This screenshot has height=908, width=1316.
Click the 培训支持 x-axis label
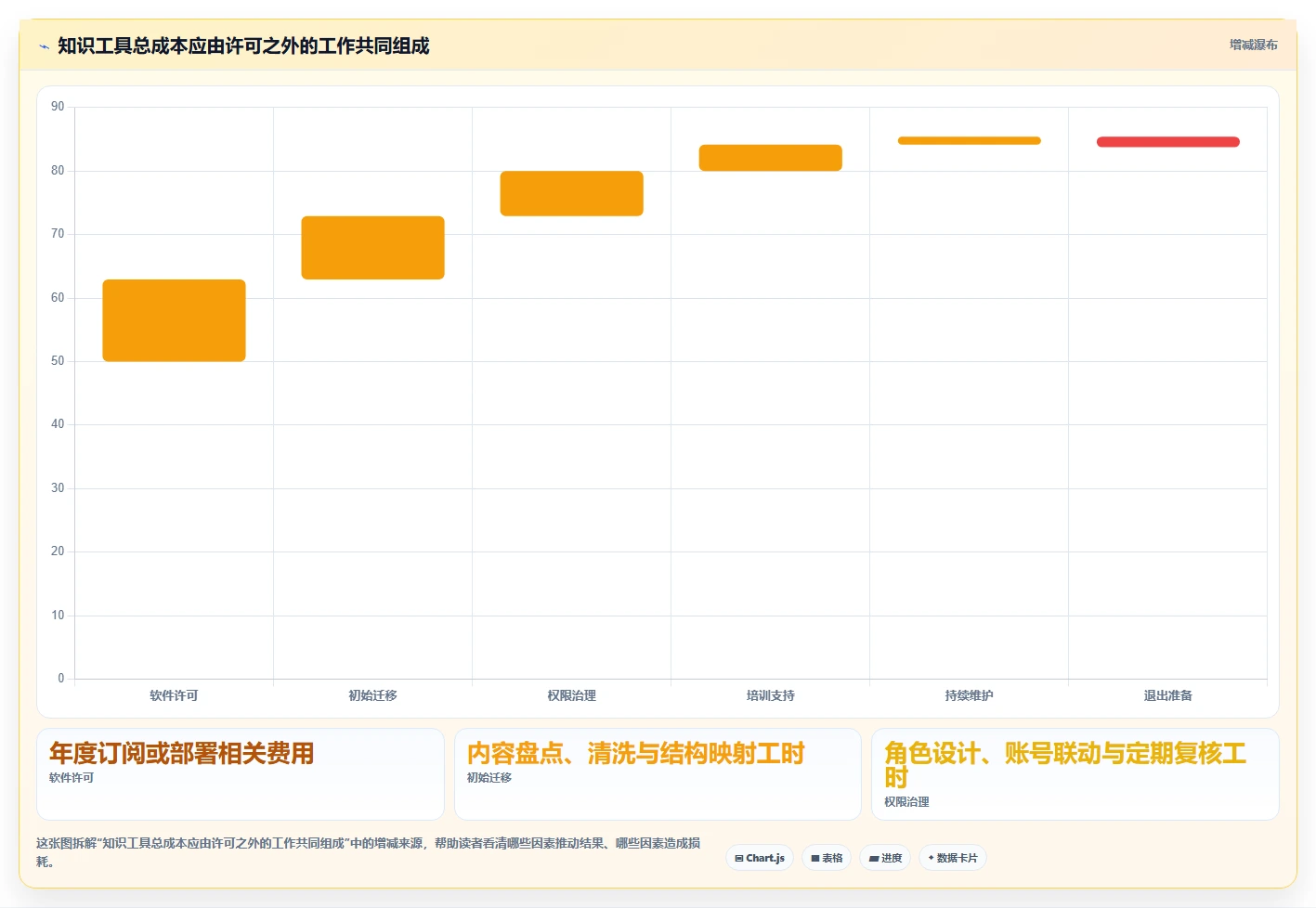tap(770, 695)
